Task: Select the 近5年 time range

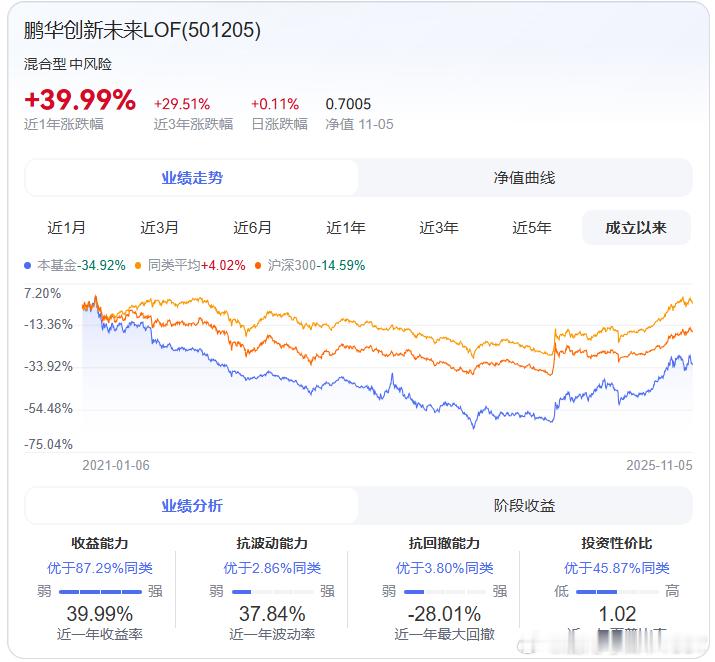Action: [532, 228]
